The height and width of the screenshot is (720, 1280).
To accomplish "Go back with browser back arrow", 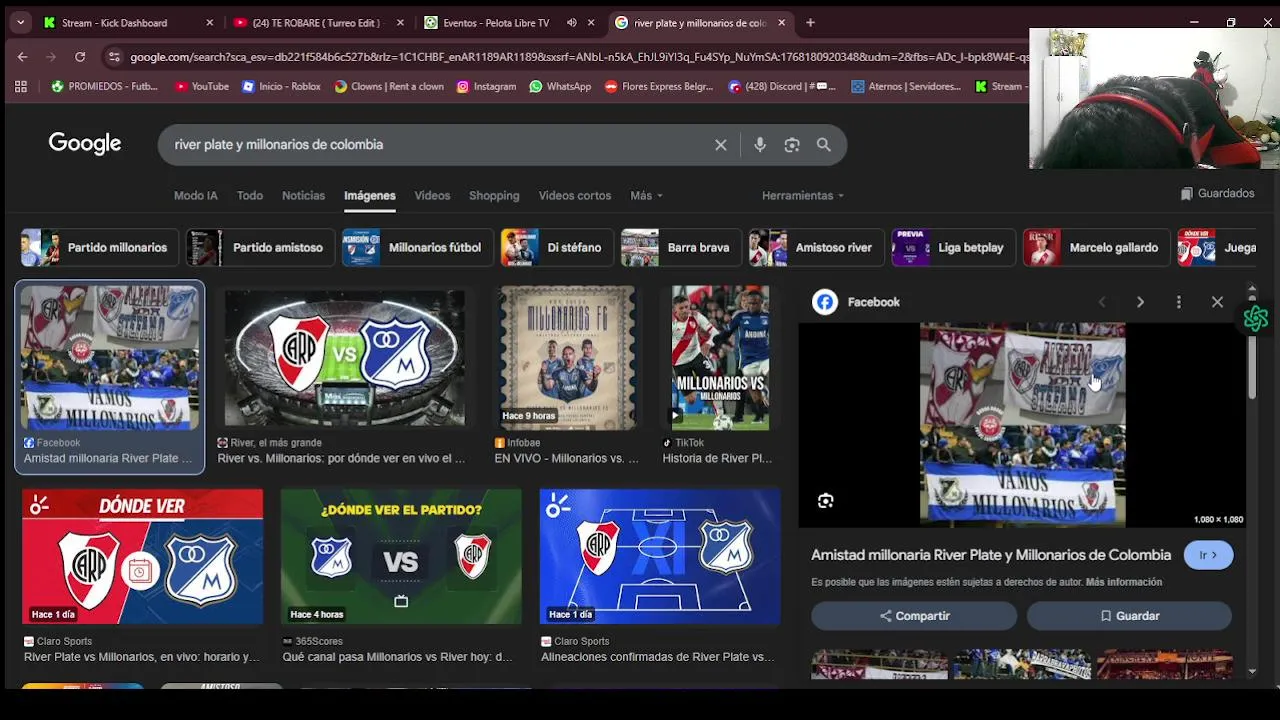I will (22, 57).
